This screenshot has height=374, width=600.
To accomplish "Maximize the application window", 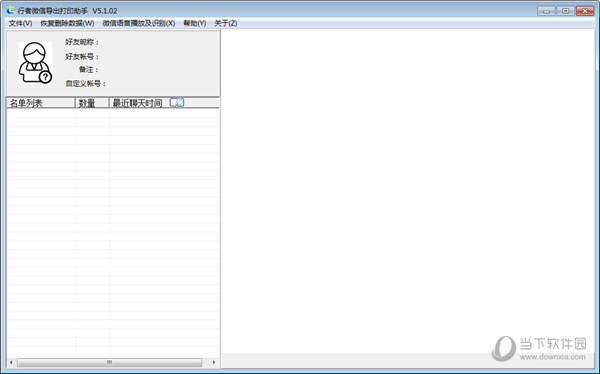I will 565,11.
